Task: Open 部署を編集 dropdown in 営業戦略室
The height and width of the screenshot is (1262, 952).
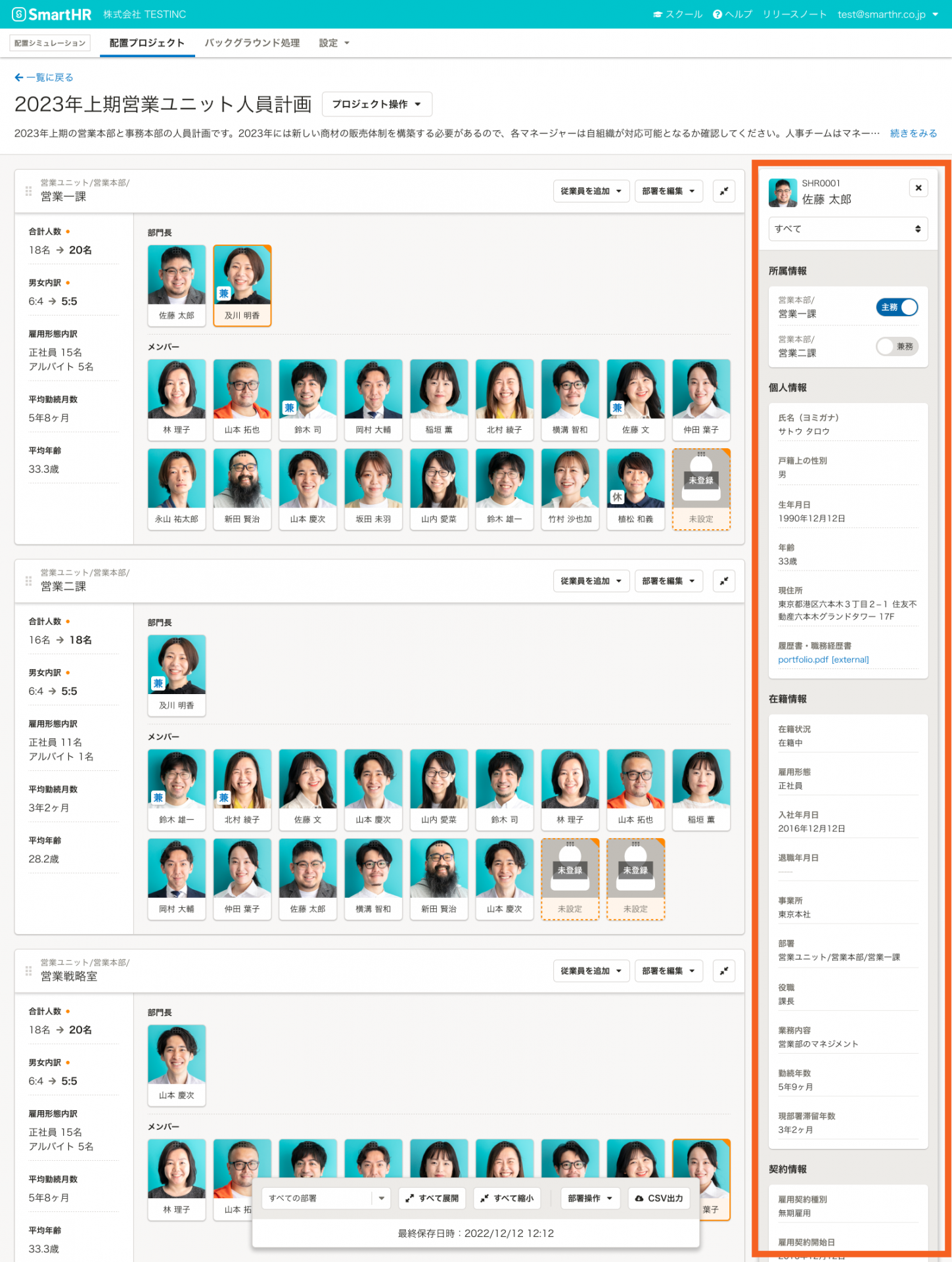Action: click(669, 971)
